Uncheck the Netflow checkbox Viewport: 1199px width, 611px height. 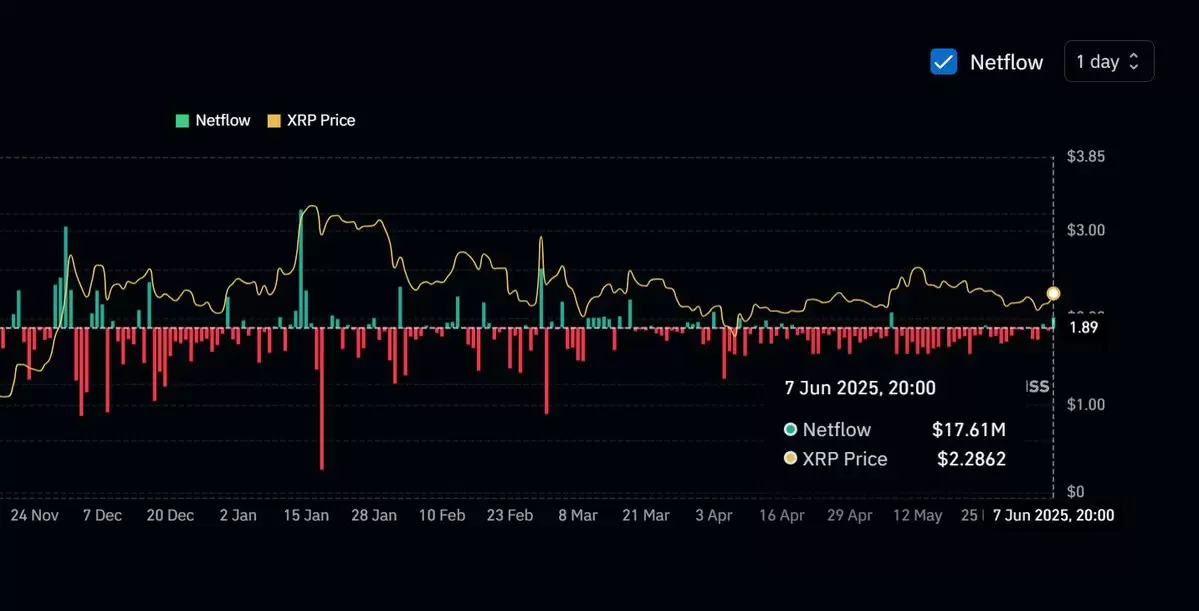[944, 62]
